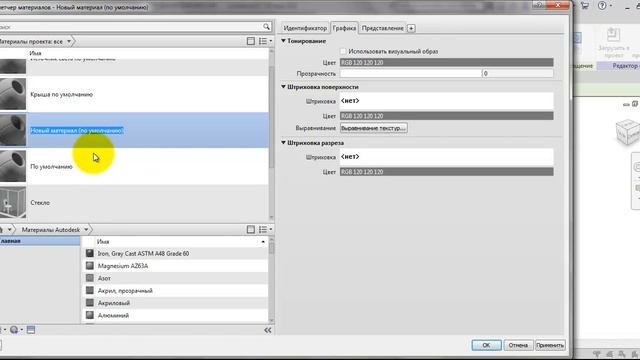The image size is (640, 360).
Task: Collapse the Штриховка разреза section
Action: 283,142
